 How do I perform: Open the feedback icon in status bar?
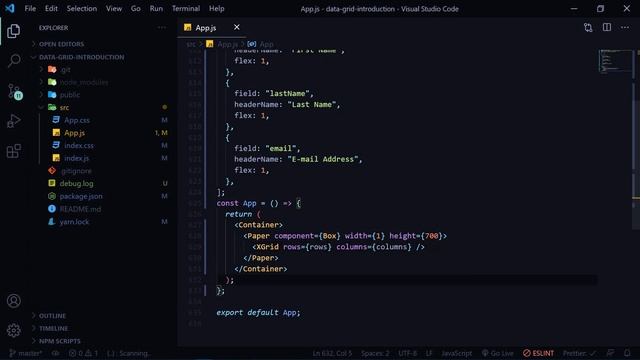(610, 353)
